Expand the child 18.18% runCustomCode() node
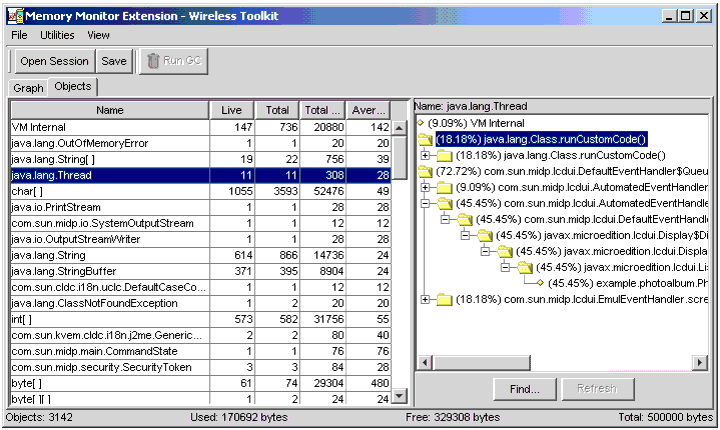This screenshot has height=430, width=720. [425, 155]
